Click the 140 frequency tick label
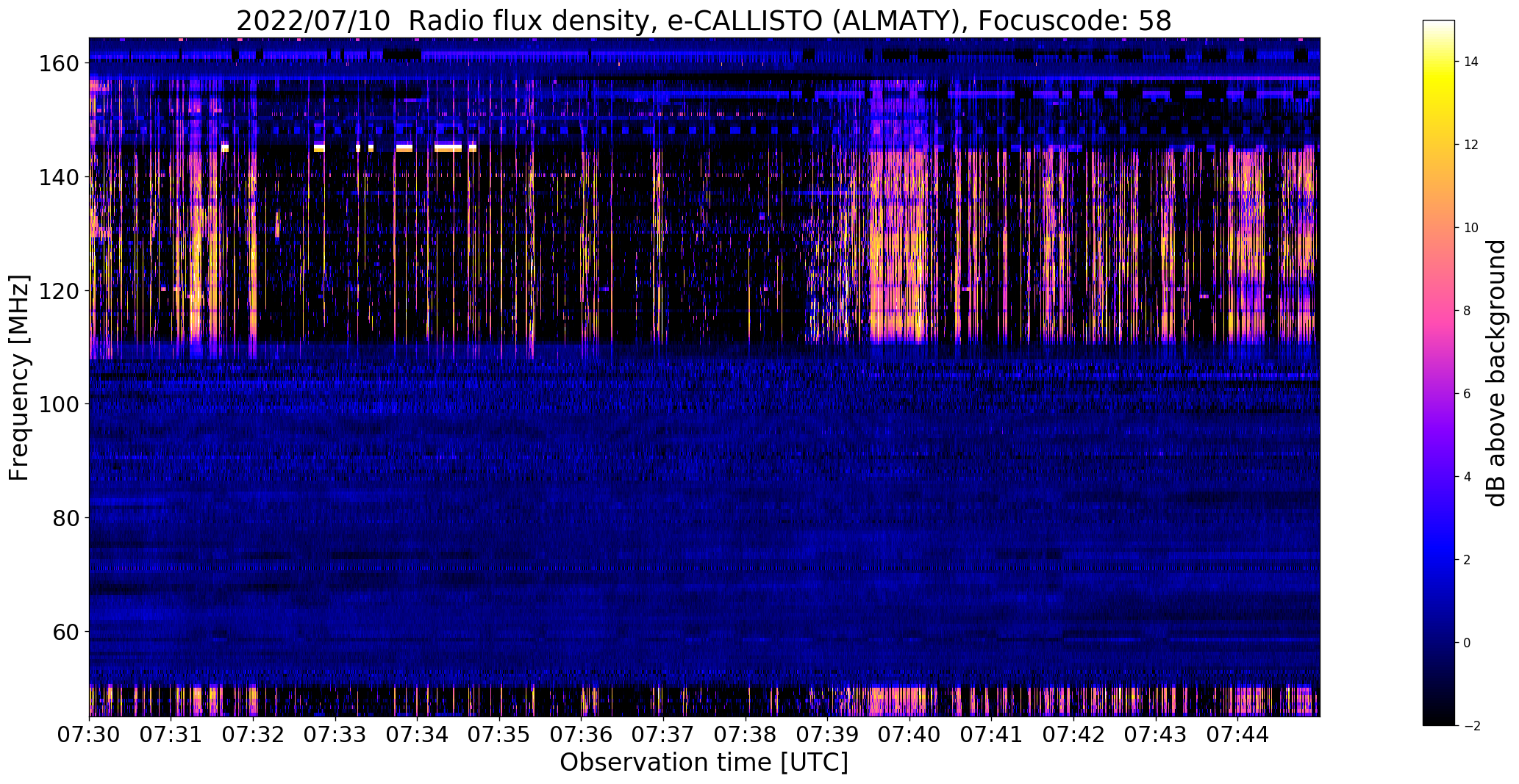 [58, 177]
